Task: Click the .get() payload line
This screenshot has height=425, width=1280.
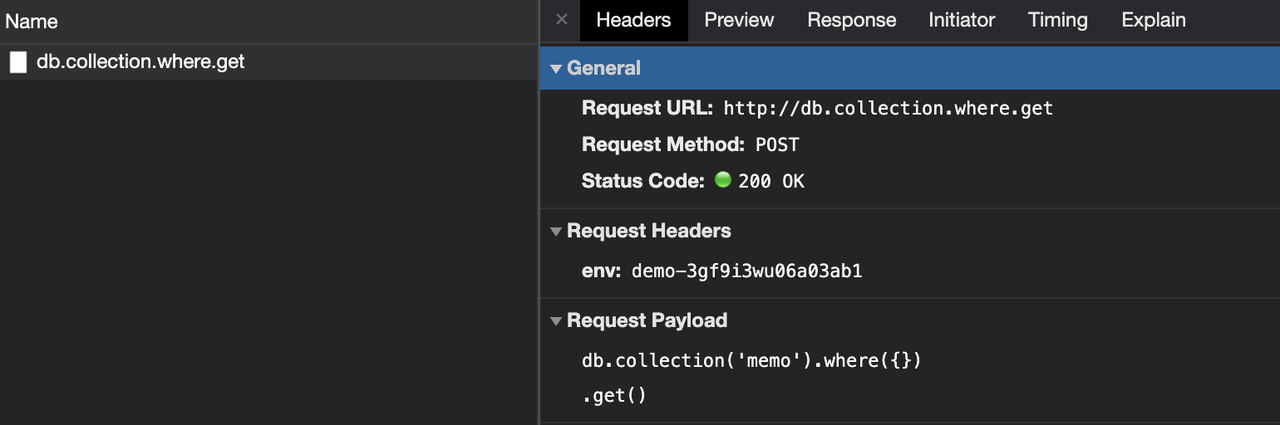Action: [x=614, y=396]
